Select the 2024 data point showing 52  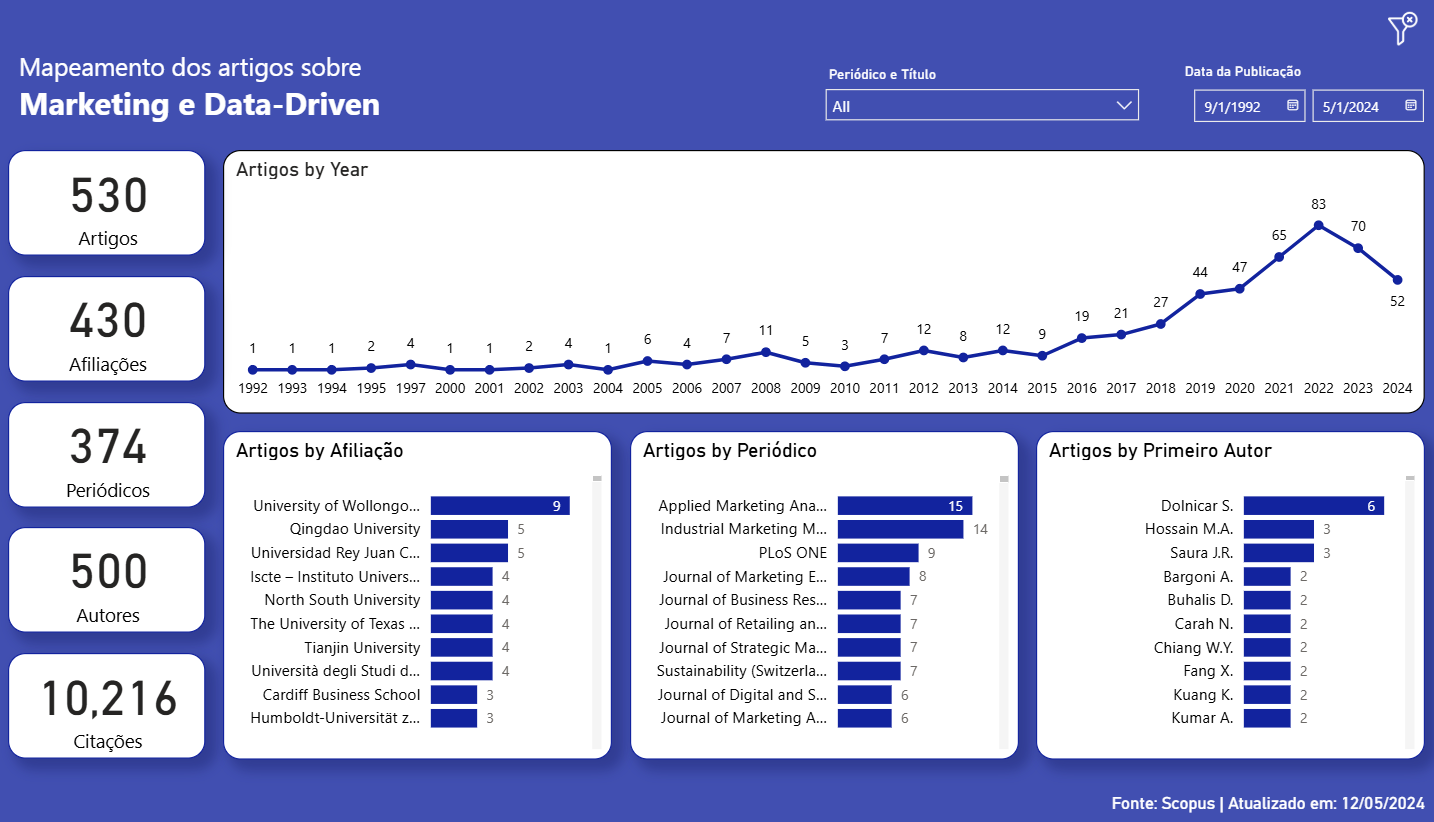tap(1397, 282)
